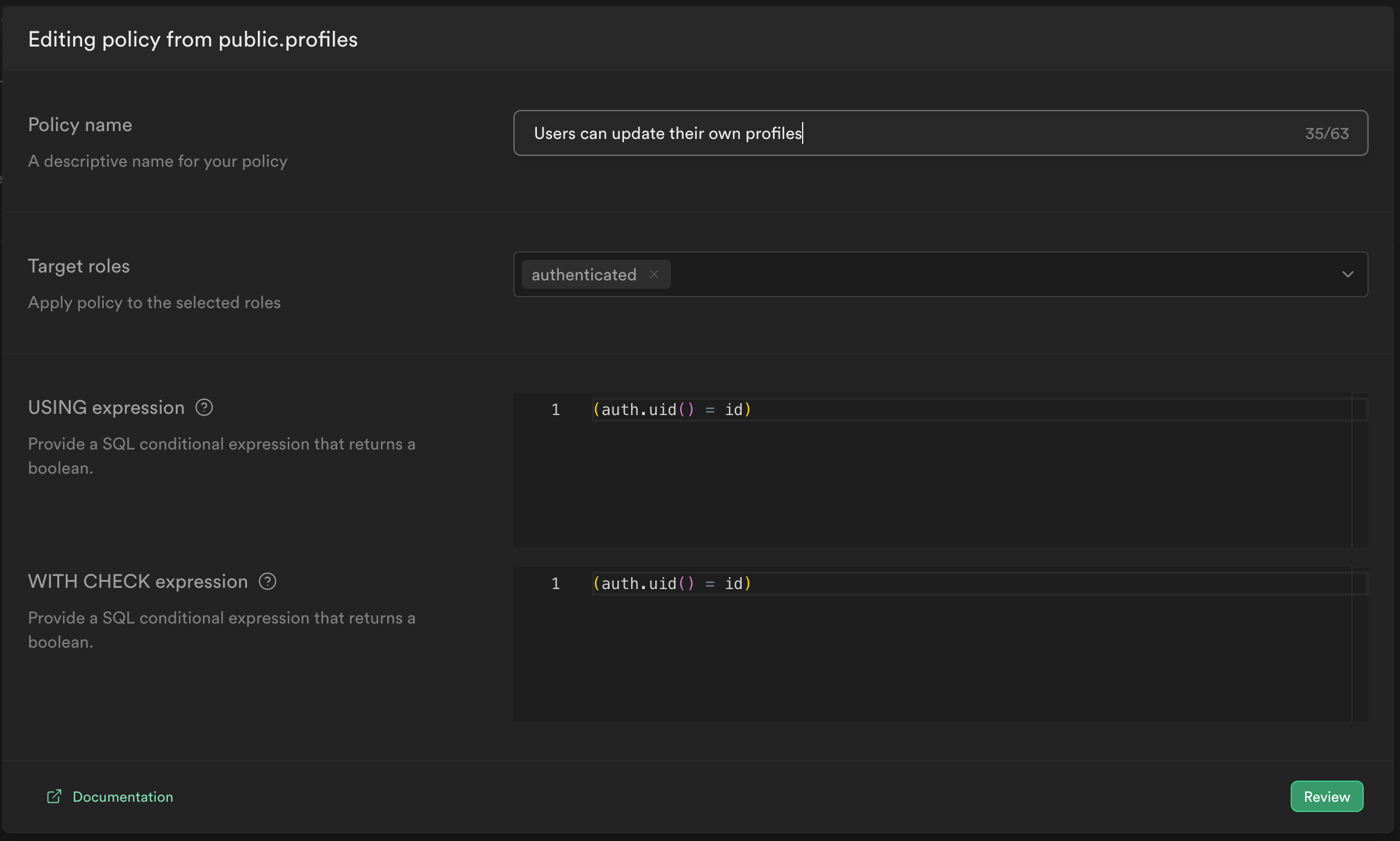Viewport: 1400px width, 841px height.
Task: Focus the Policy name input field
Action: click(x=906, y=133)
